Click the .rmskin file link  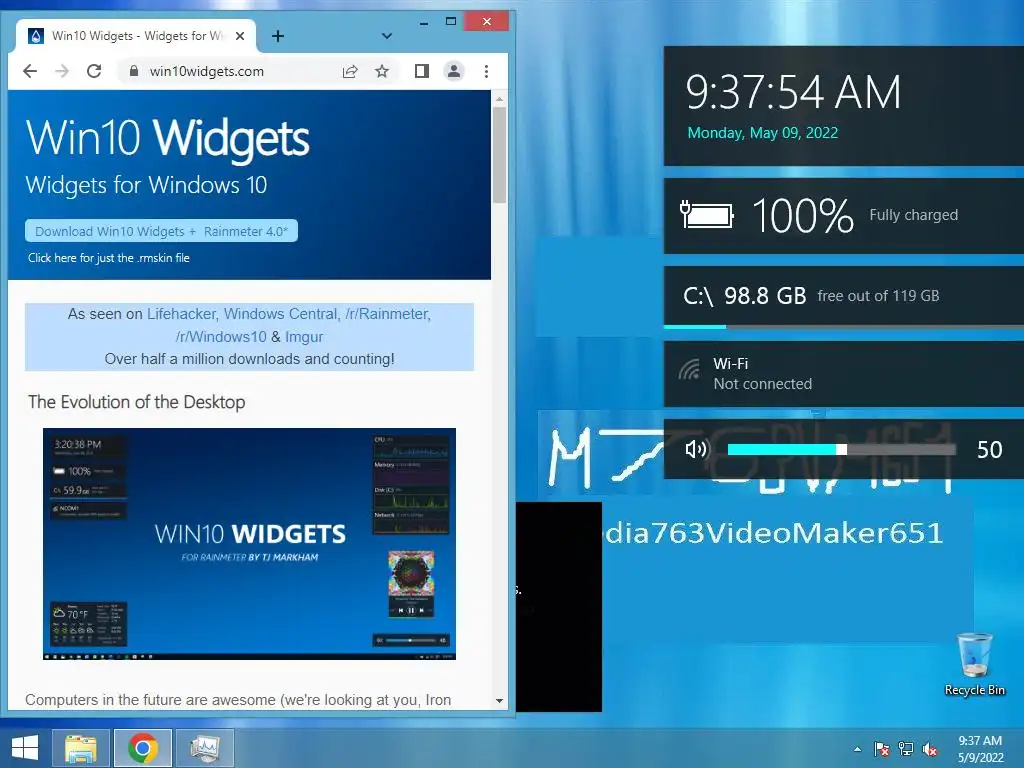pos(108,258)
